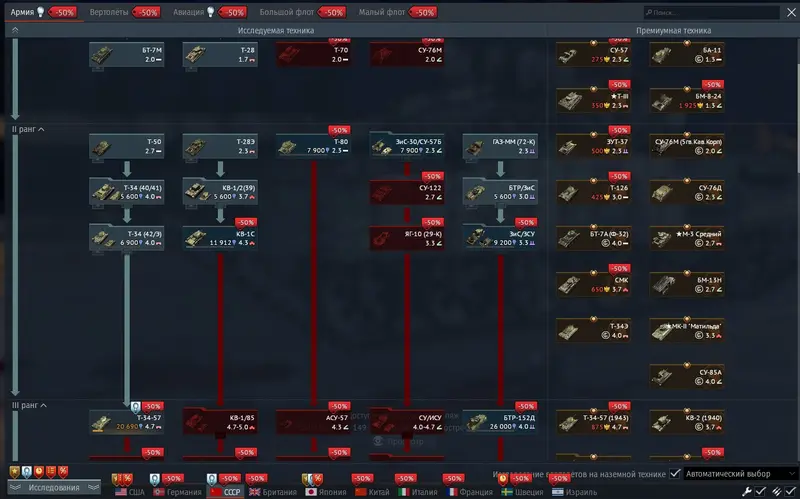The width and height of the screenshot is (800, 499).
Task: Click the ЯГ-10 (29-К) vehicle card
Action: (406, 237)
